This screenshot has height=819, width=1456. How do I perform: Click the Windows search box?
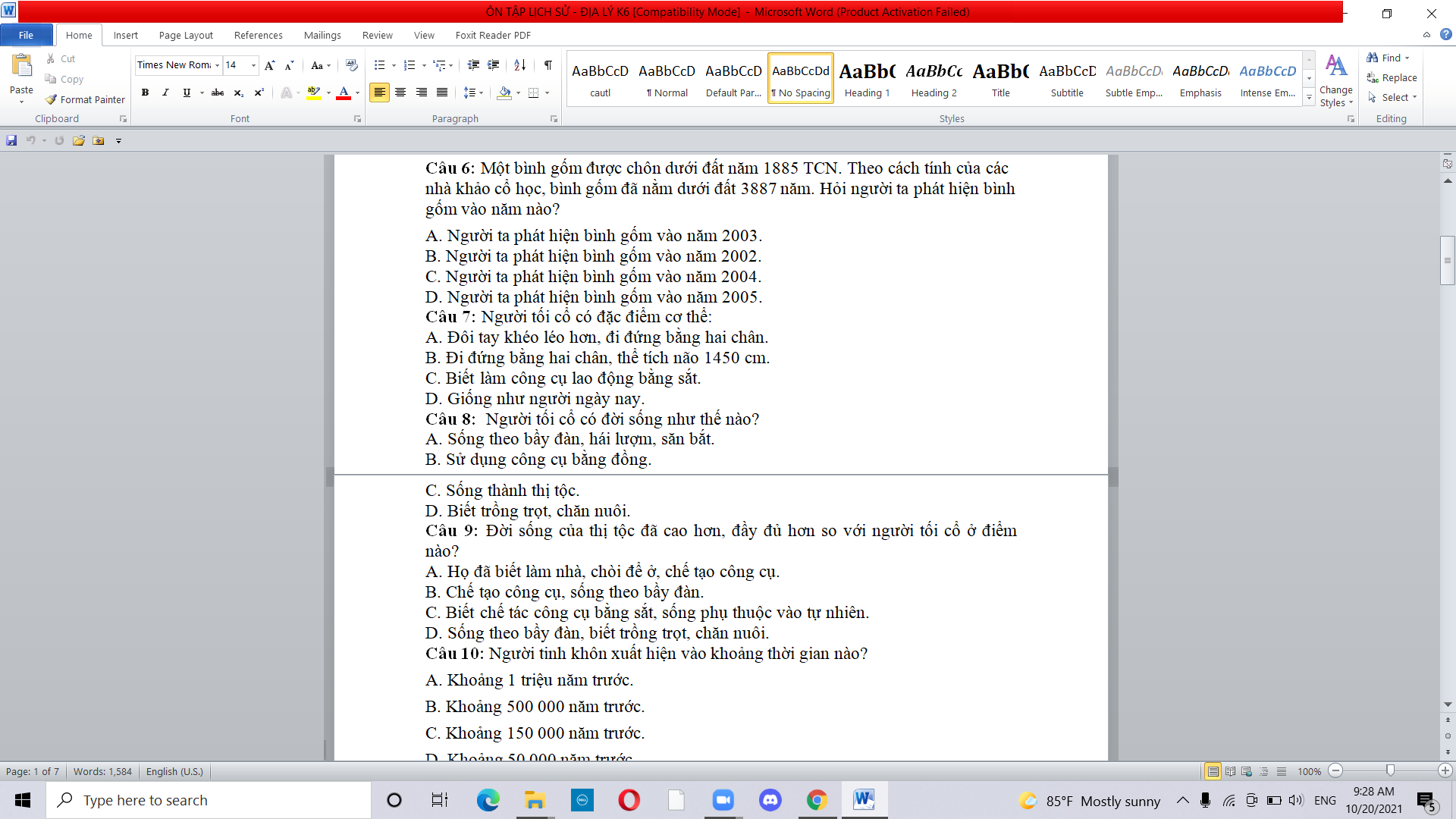(209, 800)
